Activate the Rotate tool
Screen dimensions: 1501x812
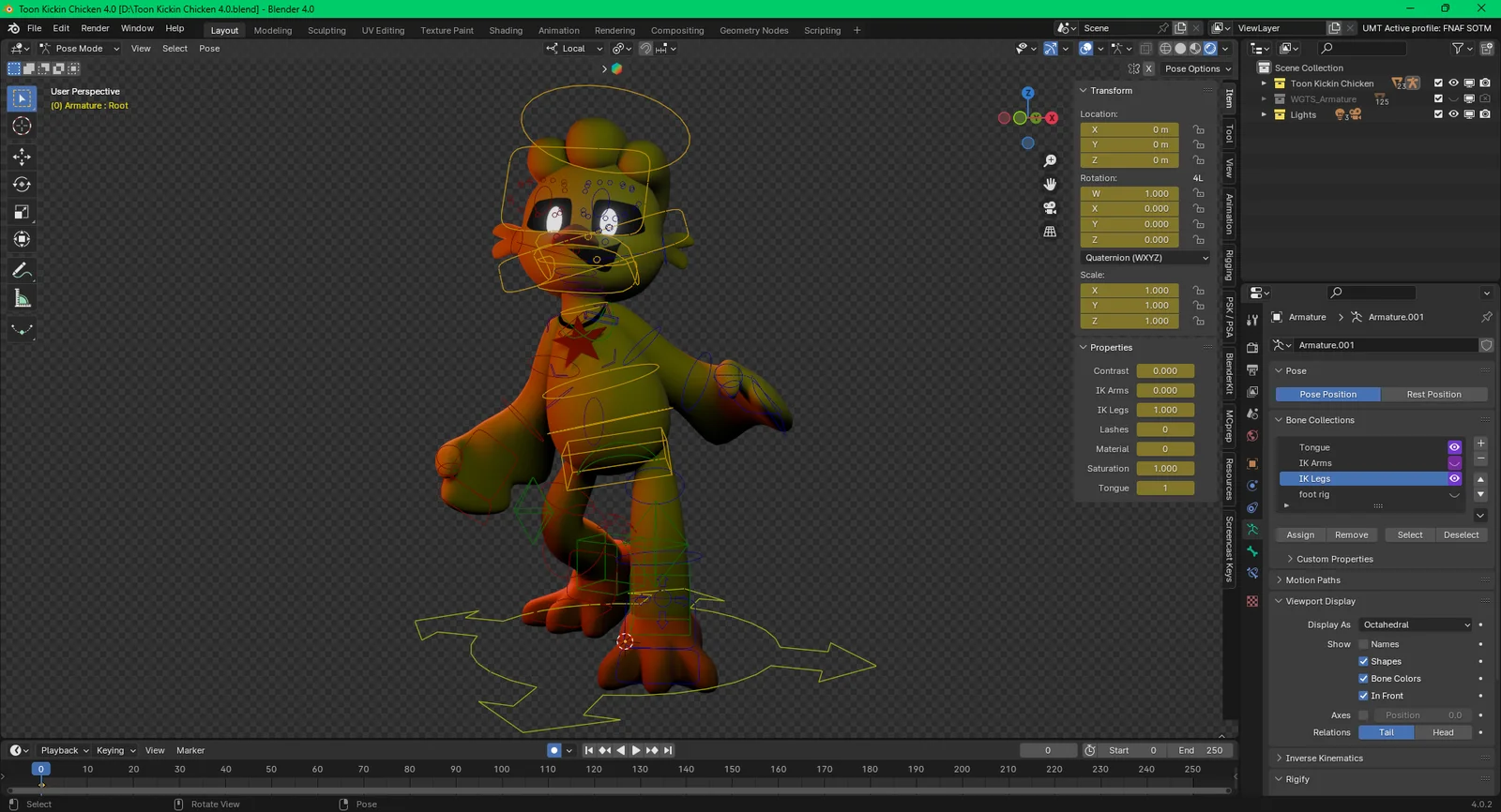pos(22,185)
